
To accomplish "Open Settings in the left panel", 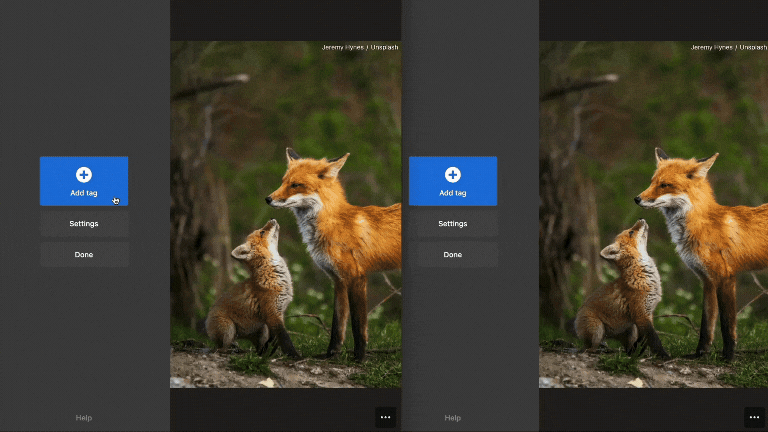I will tap(84, 224).
